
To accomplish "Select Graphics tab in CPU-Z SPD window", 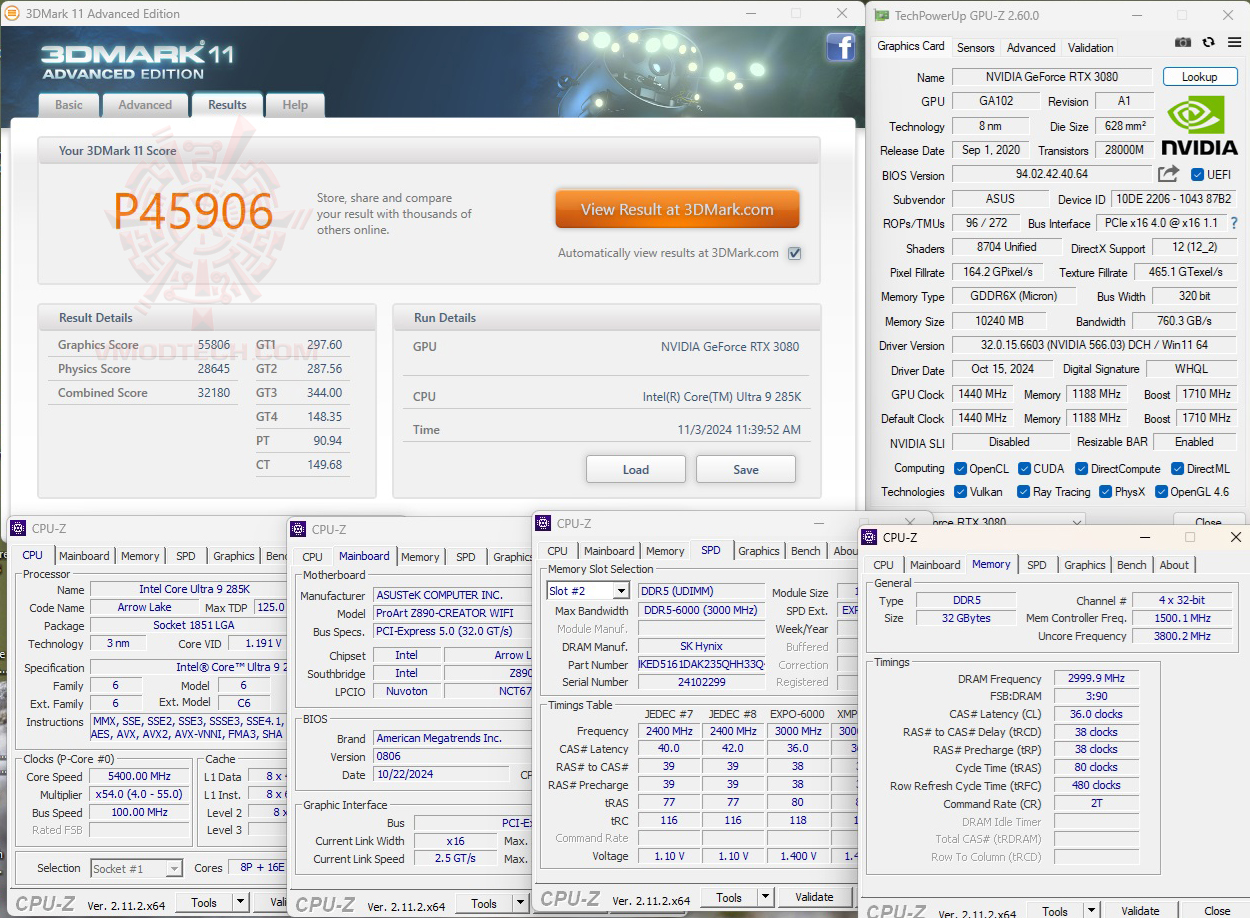I will point(759,551).
